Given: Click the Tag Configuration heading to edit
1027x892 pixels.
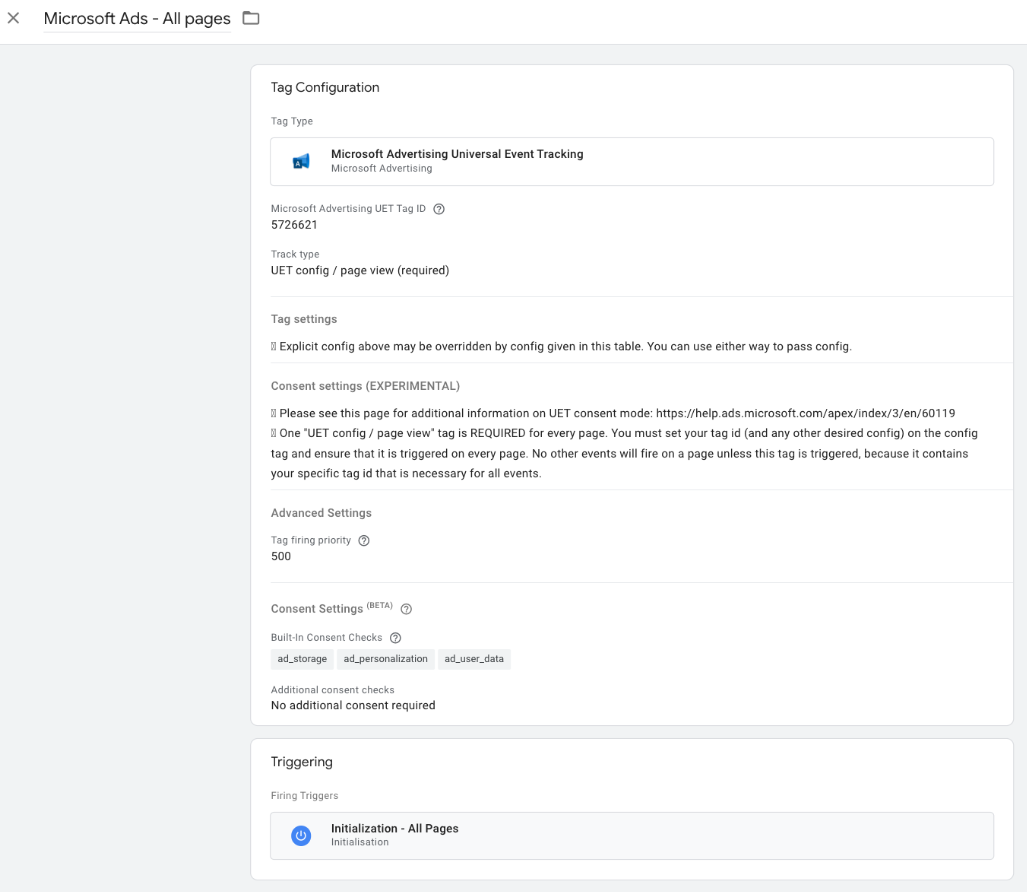Looking at the screenshot, I should 325,88.
